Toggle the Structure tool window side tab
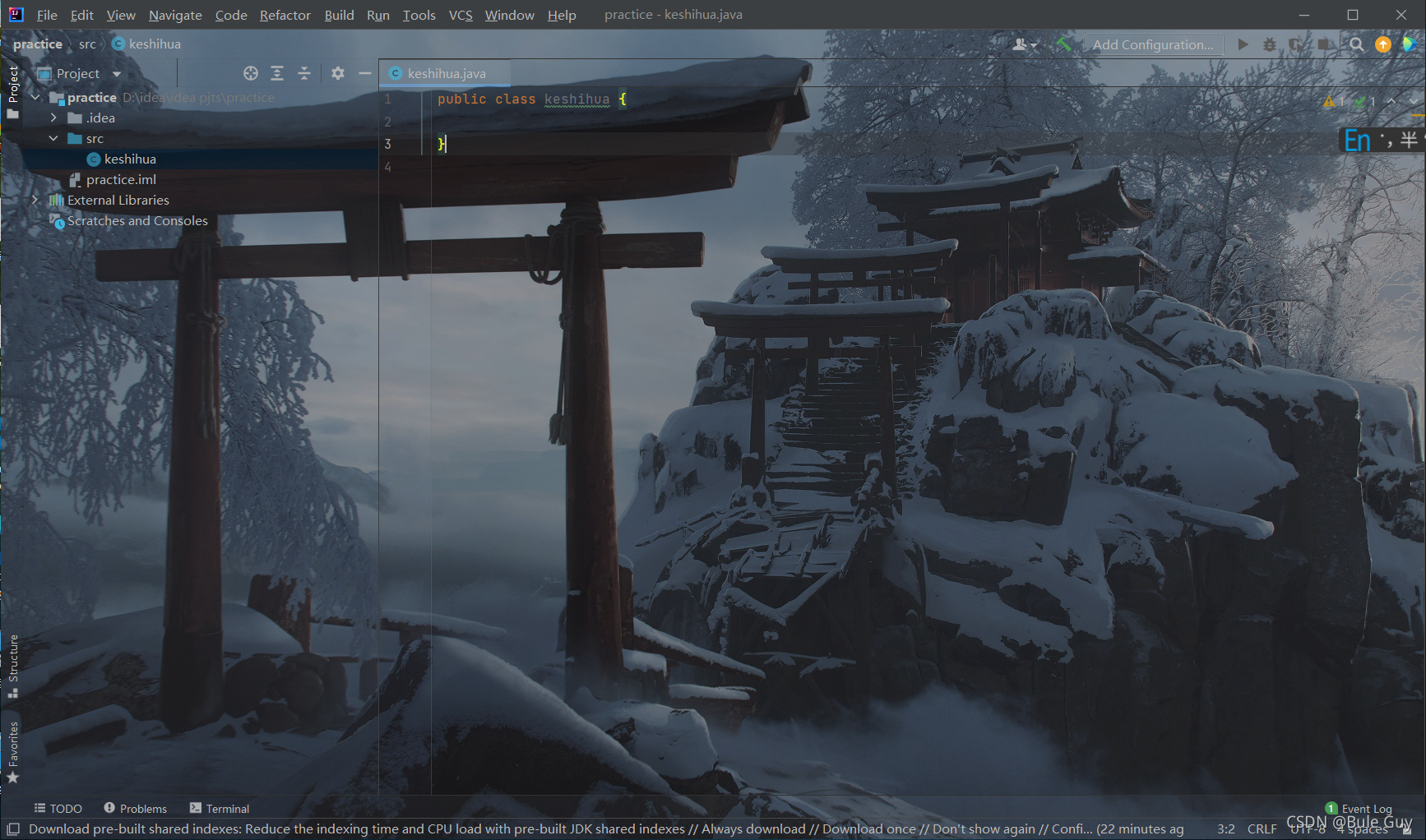 tap(12, 667)
